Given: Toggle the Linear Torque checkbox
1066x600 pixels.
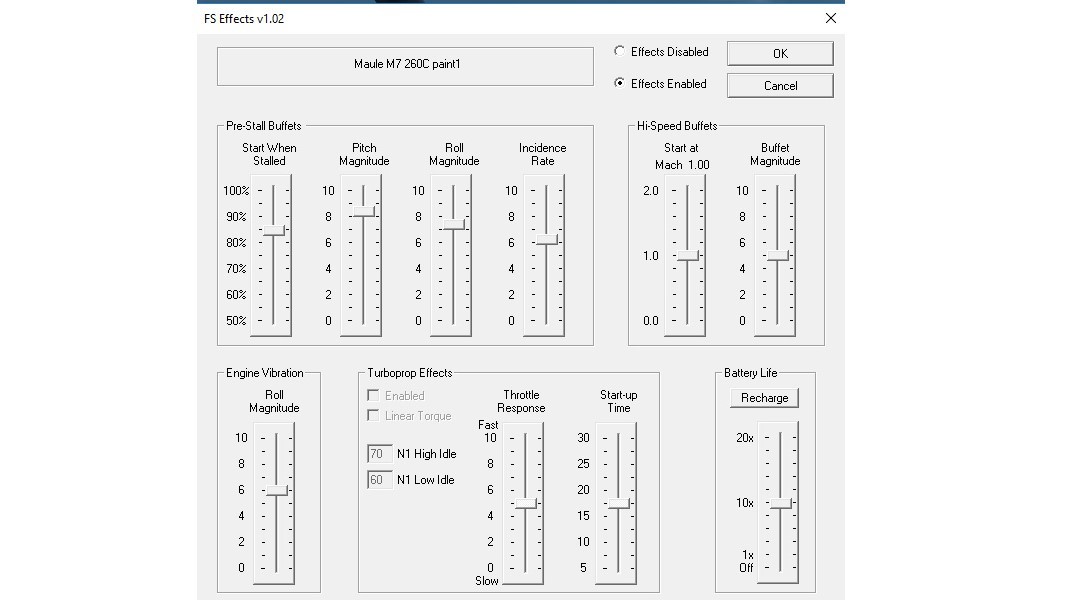Looking at the screenshot, I should point(373,415).
